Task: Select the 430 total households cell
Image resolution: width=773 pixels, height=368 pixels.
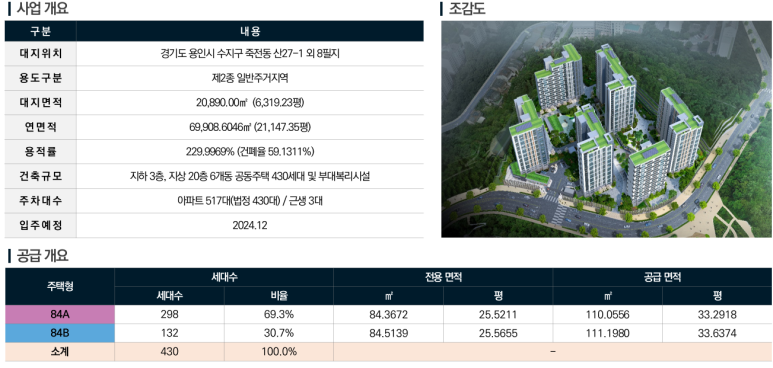Action: coord(170,352)
